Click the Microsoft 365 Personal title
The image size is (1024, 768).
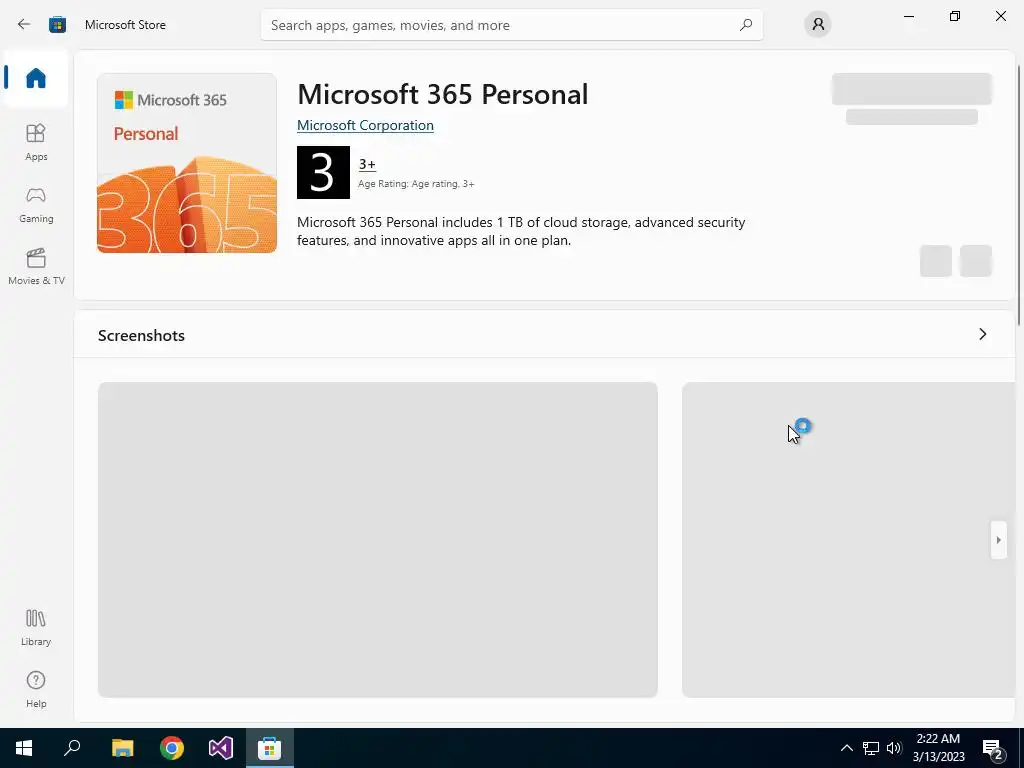click(x=442, y=94)
